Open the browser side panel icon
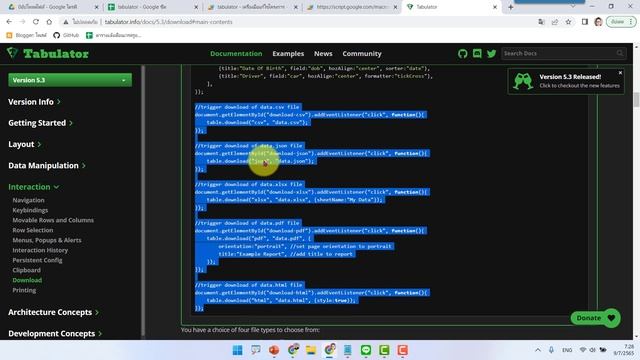Screen dimensions: 640x360 pos(585,22)
